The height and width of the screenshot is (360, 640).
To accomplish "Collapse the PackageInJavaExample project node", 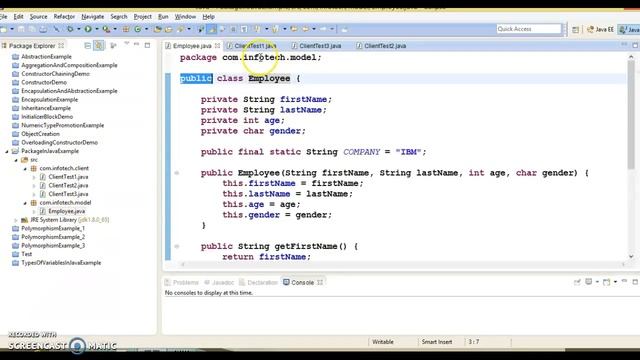I will point(7,151).
